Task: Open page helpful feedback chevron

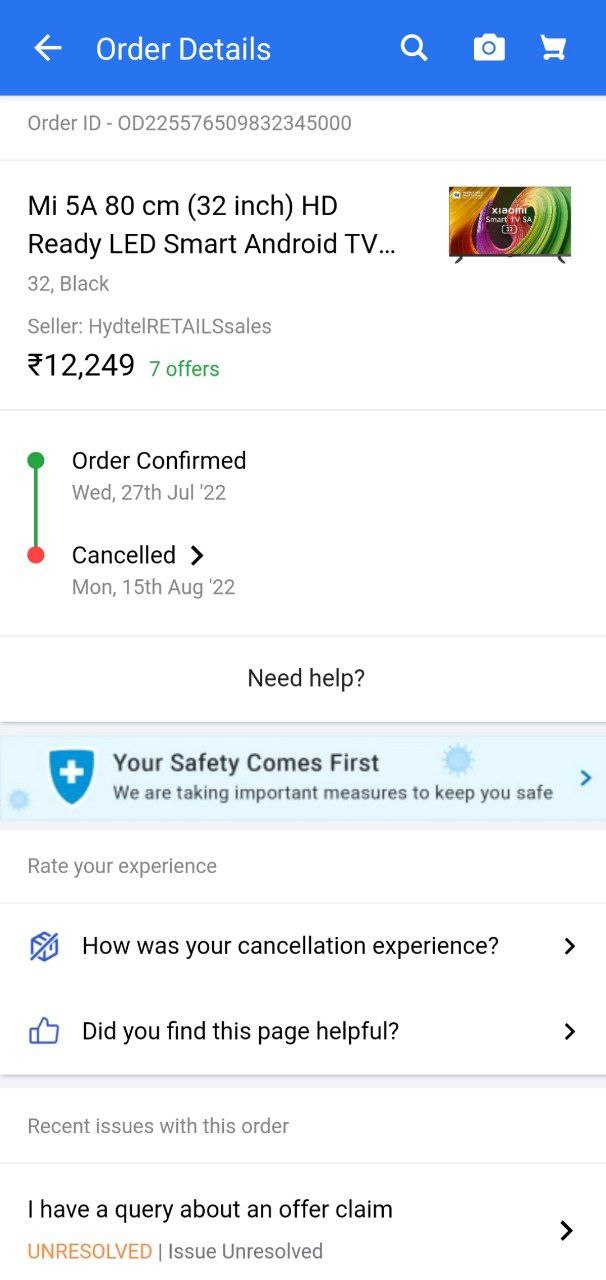Action: [x=569, y=1032]
